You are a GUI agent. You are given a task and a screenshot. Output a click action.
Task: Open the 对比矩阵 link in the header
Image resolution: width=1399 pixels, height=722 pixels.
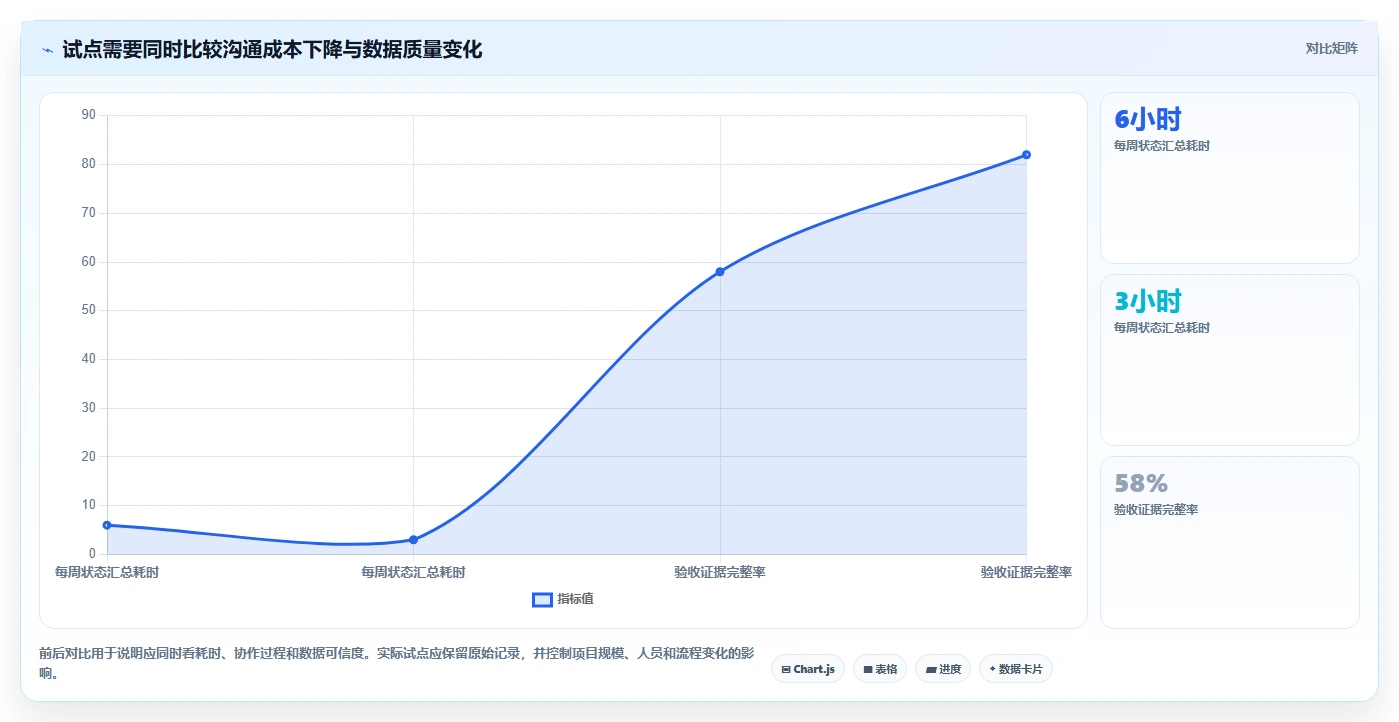[1331, 48]
